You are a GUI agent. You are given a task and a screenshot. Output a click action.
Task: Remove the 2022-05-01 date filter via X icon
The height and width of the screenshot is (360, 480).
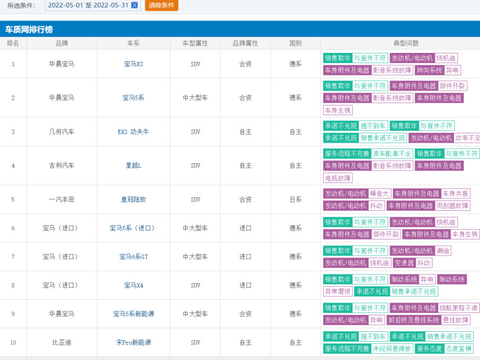pyautogui.click(x=134, y=5)
